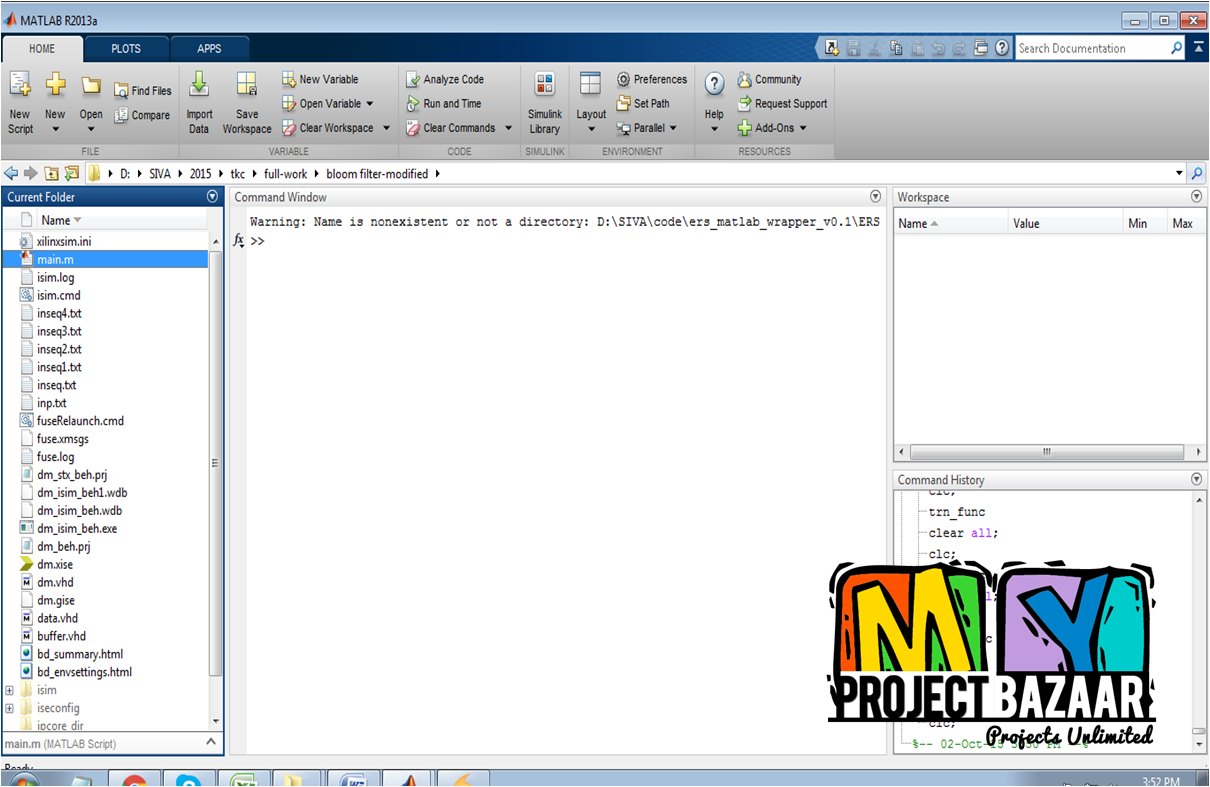Click the full-work segment in the address bar

coord(286,174)
